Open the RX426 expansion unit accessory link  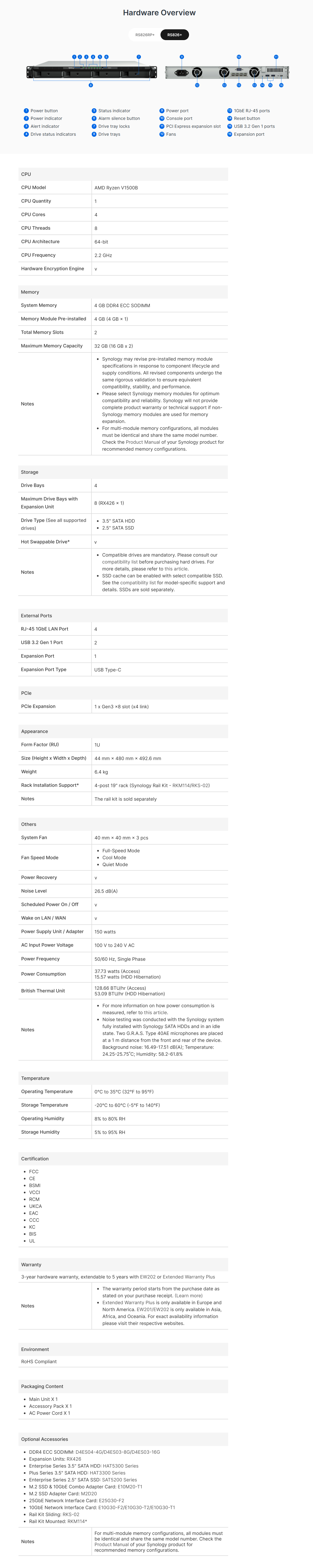click(74, 1459)
